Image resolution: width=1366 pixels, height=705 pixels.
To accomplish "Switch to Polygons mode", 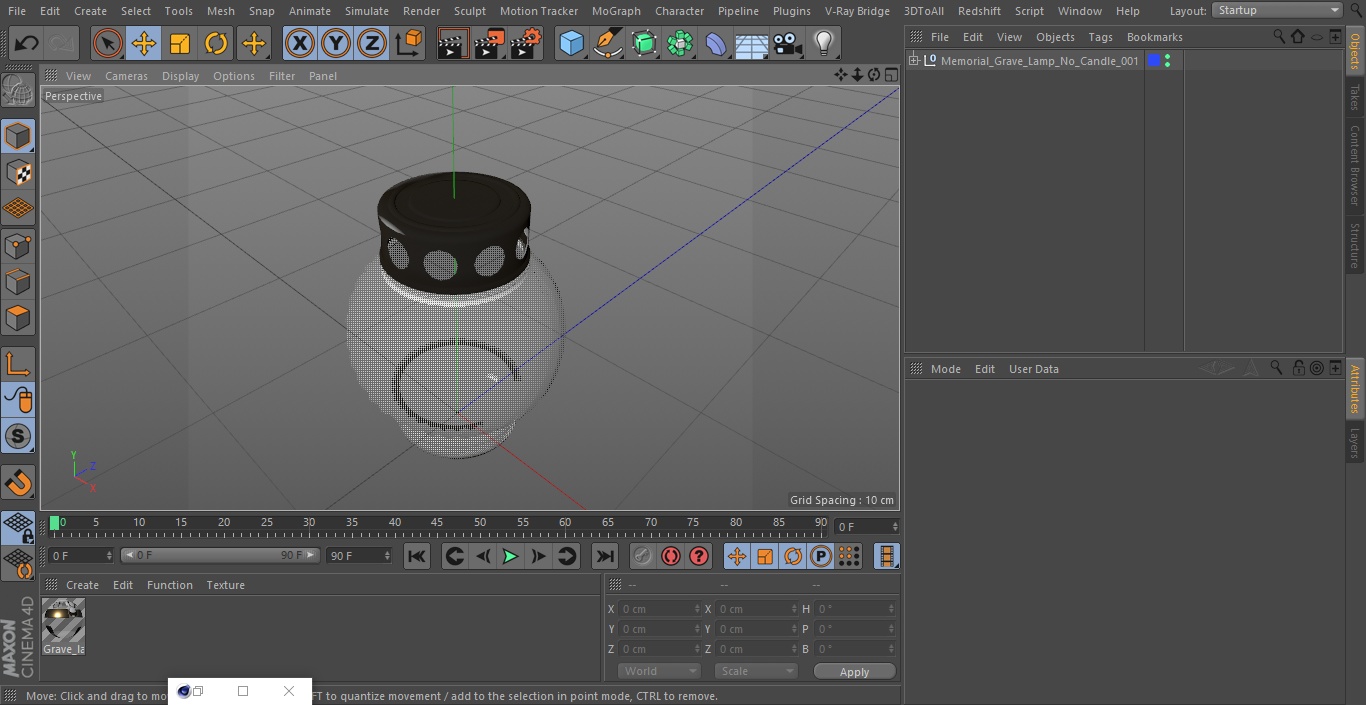I will [18, 318].
